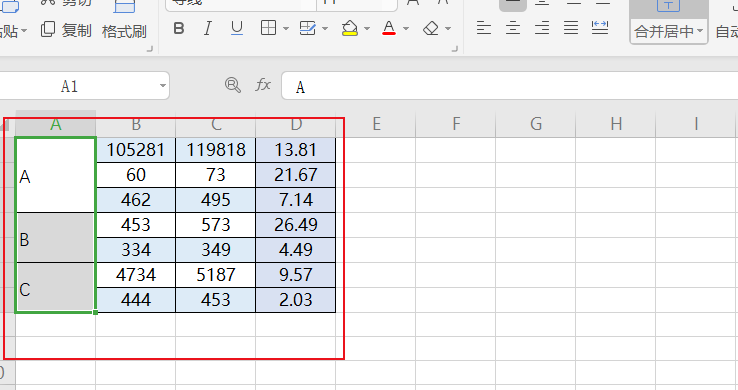Open the fill color dropdown arrow
Screen dimensions: 738x390
coord(367,29)
